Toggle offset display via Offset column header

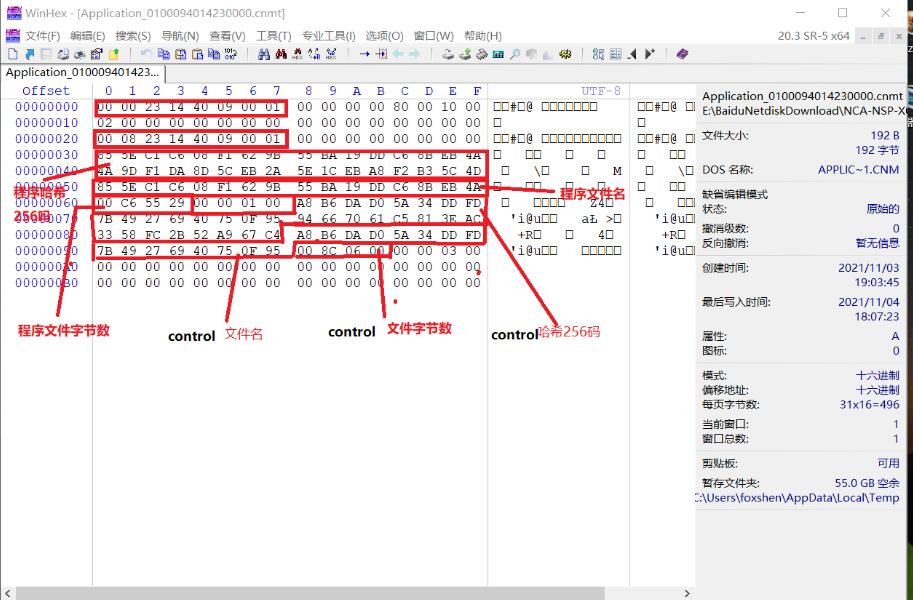pyautogui.click(x=46, y=91)
